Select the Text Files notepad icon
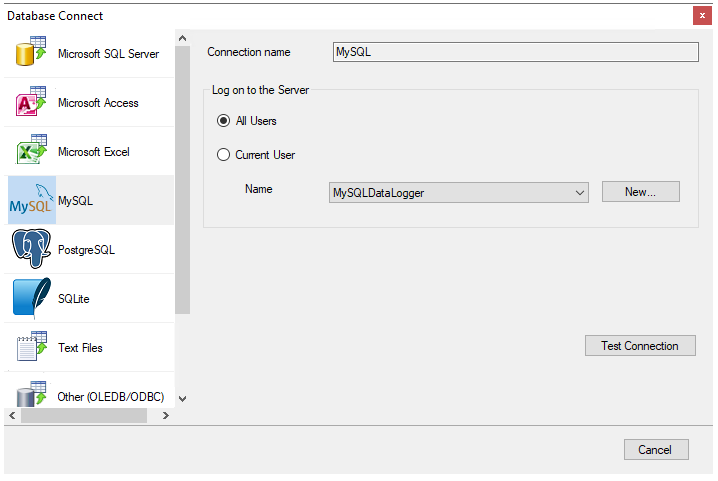This screenshot has height=481, width=718. coord(31,346)
